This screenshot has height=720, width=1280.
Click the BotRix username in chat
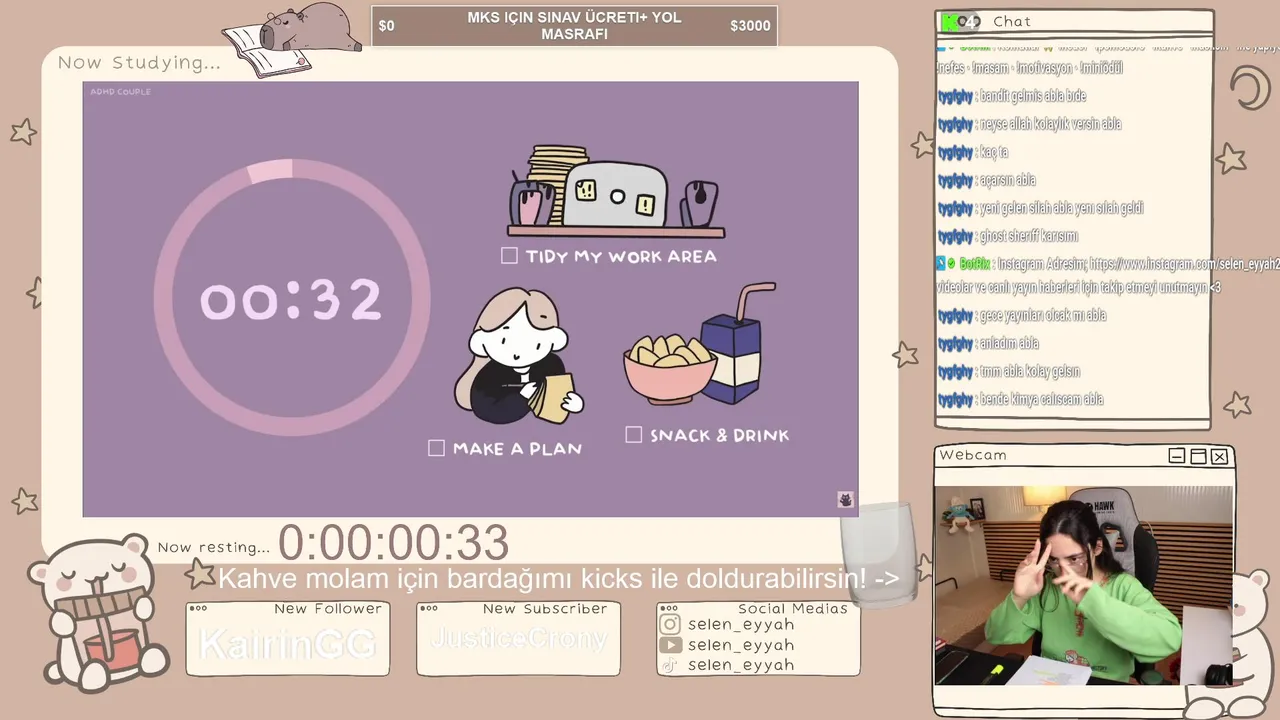974,264
